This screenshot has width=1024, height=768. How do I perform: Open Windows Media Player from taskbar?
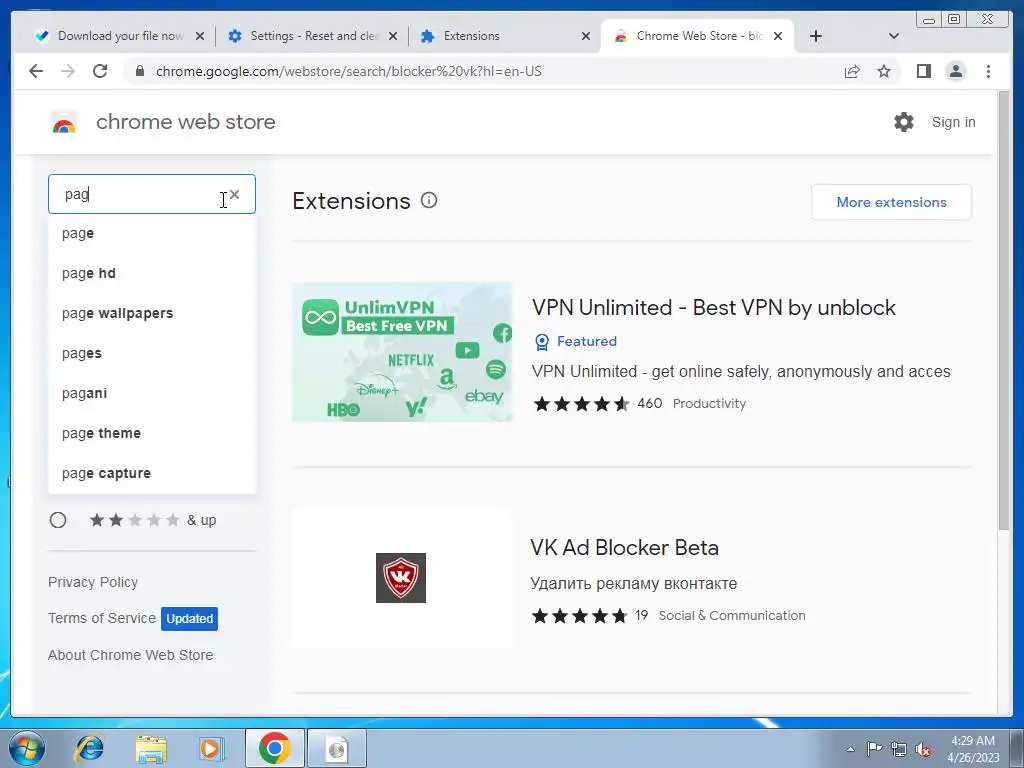pyautogui.click(x=211, y=748)
